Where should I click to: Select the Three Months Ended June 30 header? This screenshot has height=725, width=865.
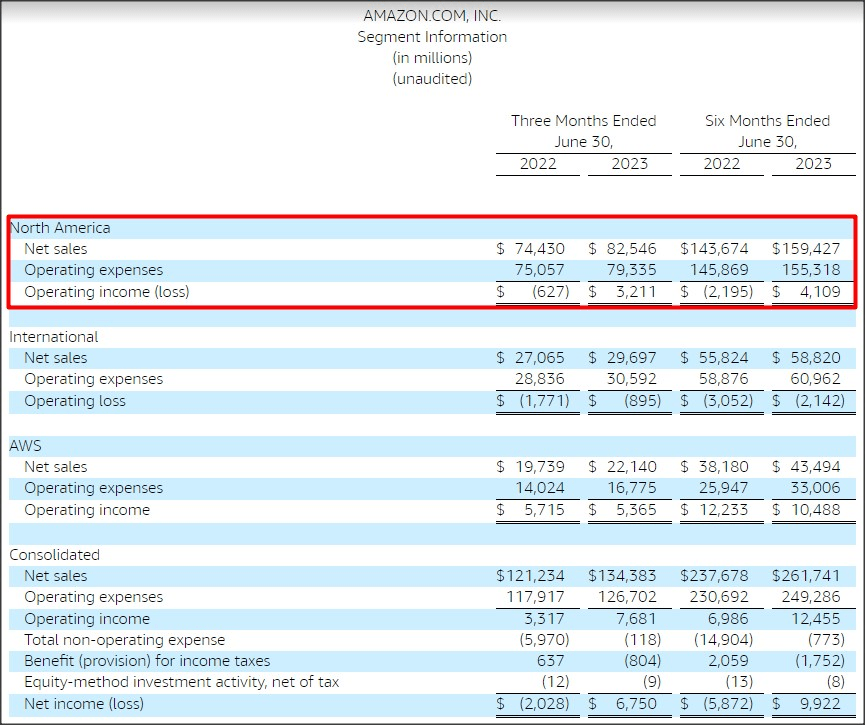coord(585,130)
